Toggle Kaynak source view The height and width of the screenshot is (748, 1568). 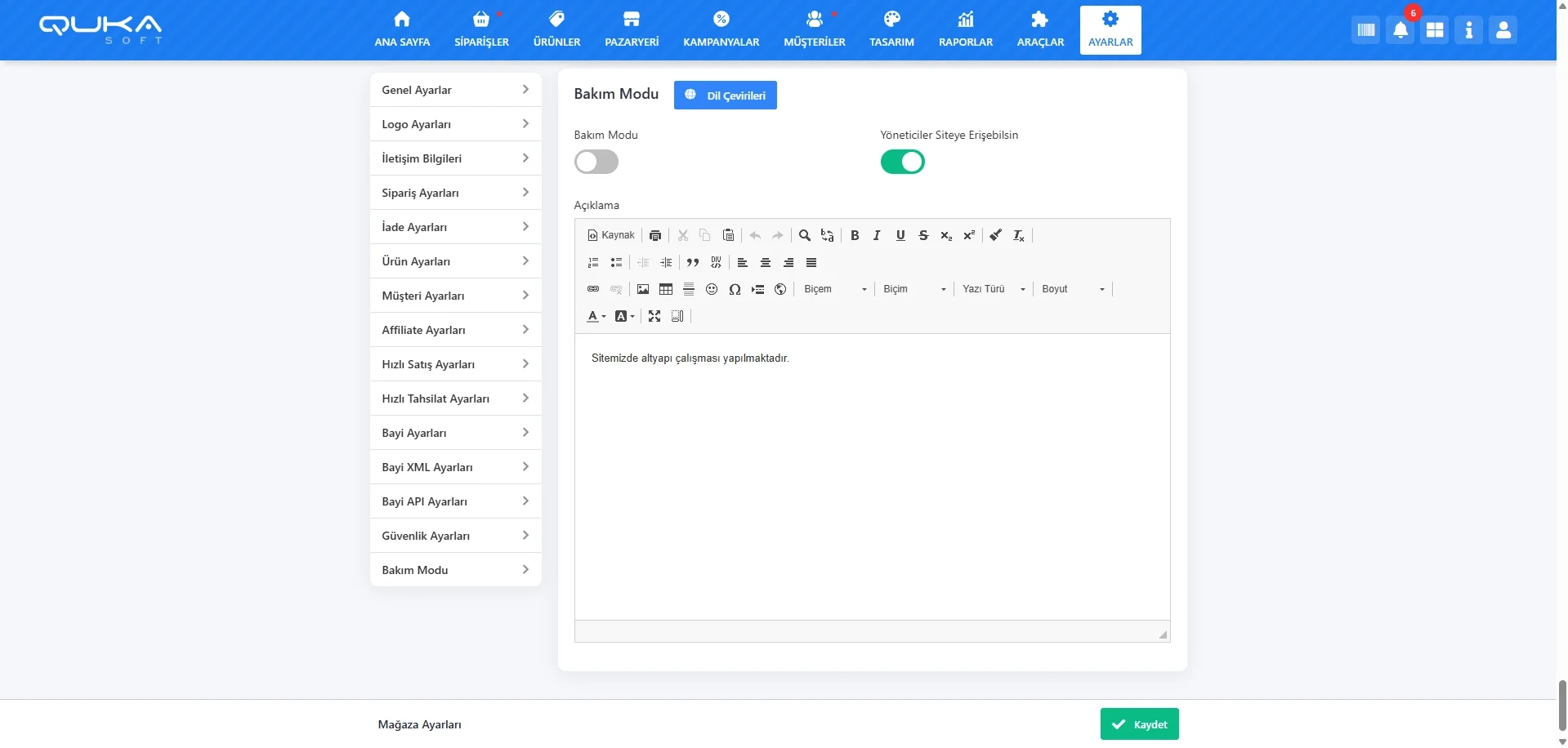(611, 235)
